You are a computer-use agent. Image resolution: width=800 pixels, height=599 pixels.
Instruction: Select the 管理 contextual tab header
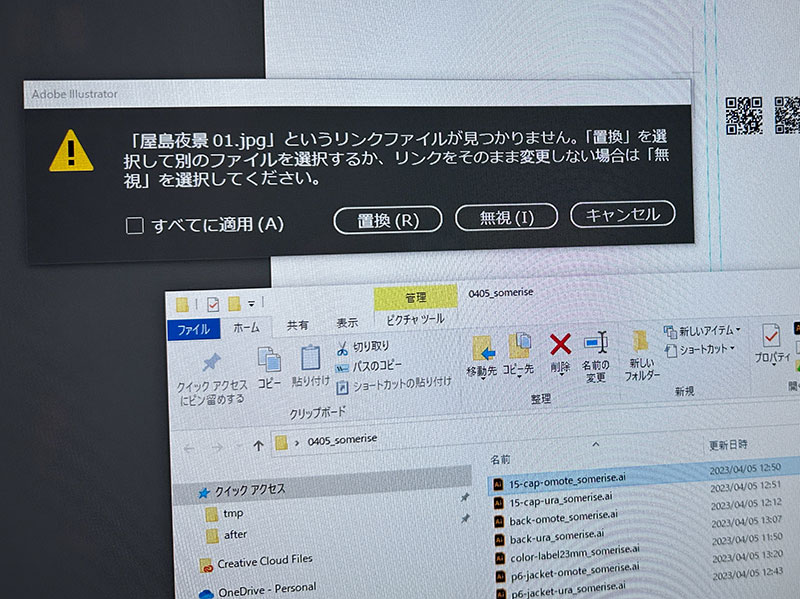pyautogui.click(x=415, y=297)
